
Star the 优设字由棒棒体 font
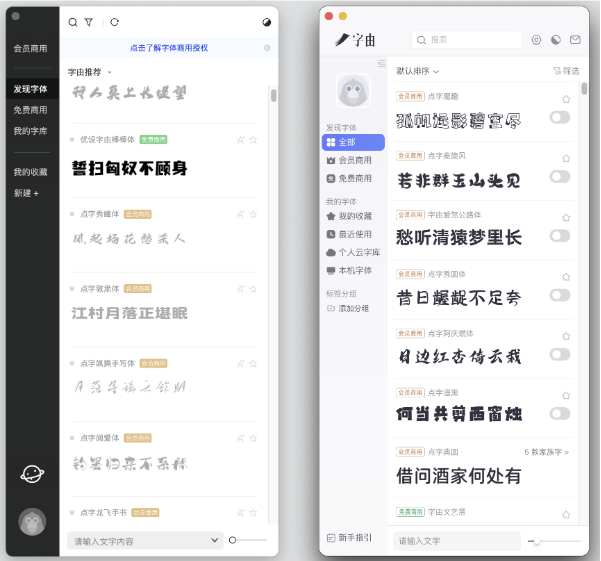point(253,140)
